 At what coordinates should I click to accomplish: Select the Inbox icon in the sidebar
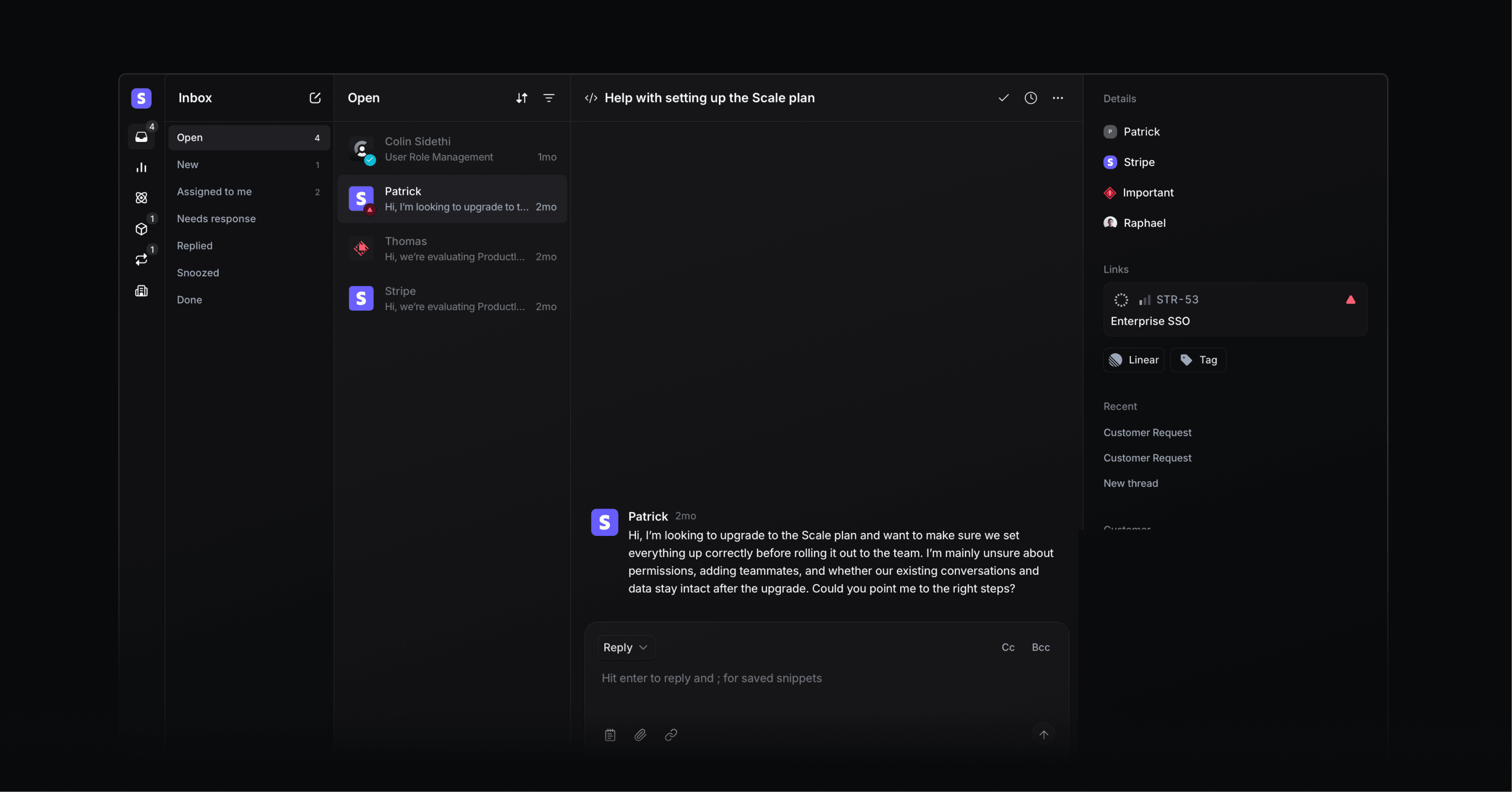click(141, 137)
